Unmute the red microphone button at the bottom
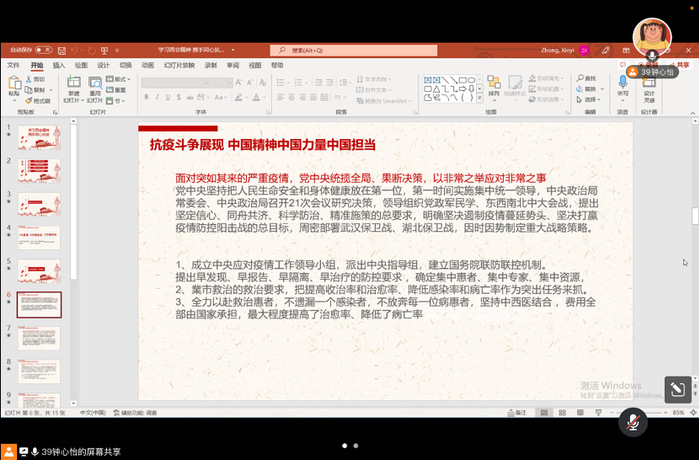 (x=631, y=422)
